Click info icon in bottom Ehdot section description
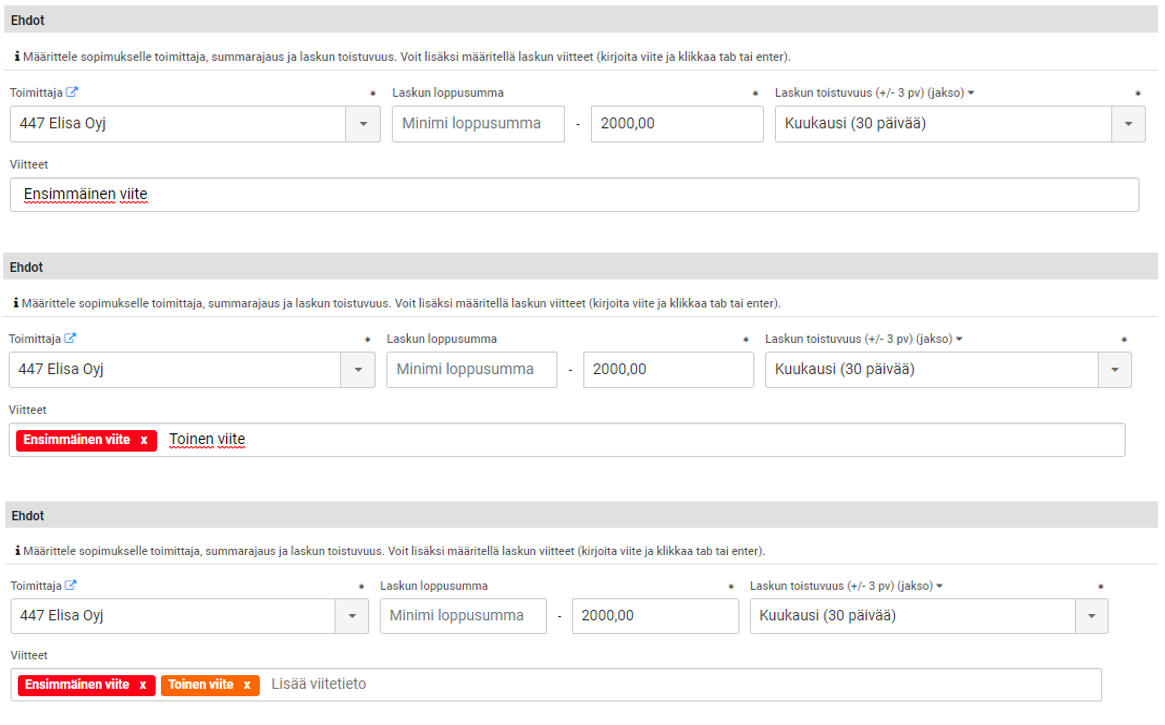This screenshot has height=725, width=1165. [16, 551]
